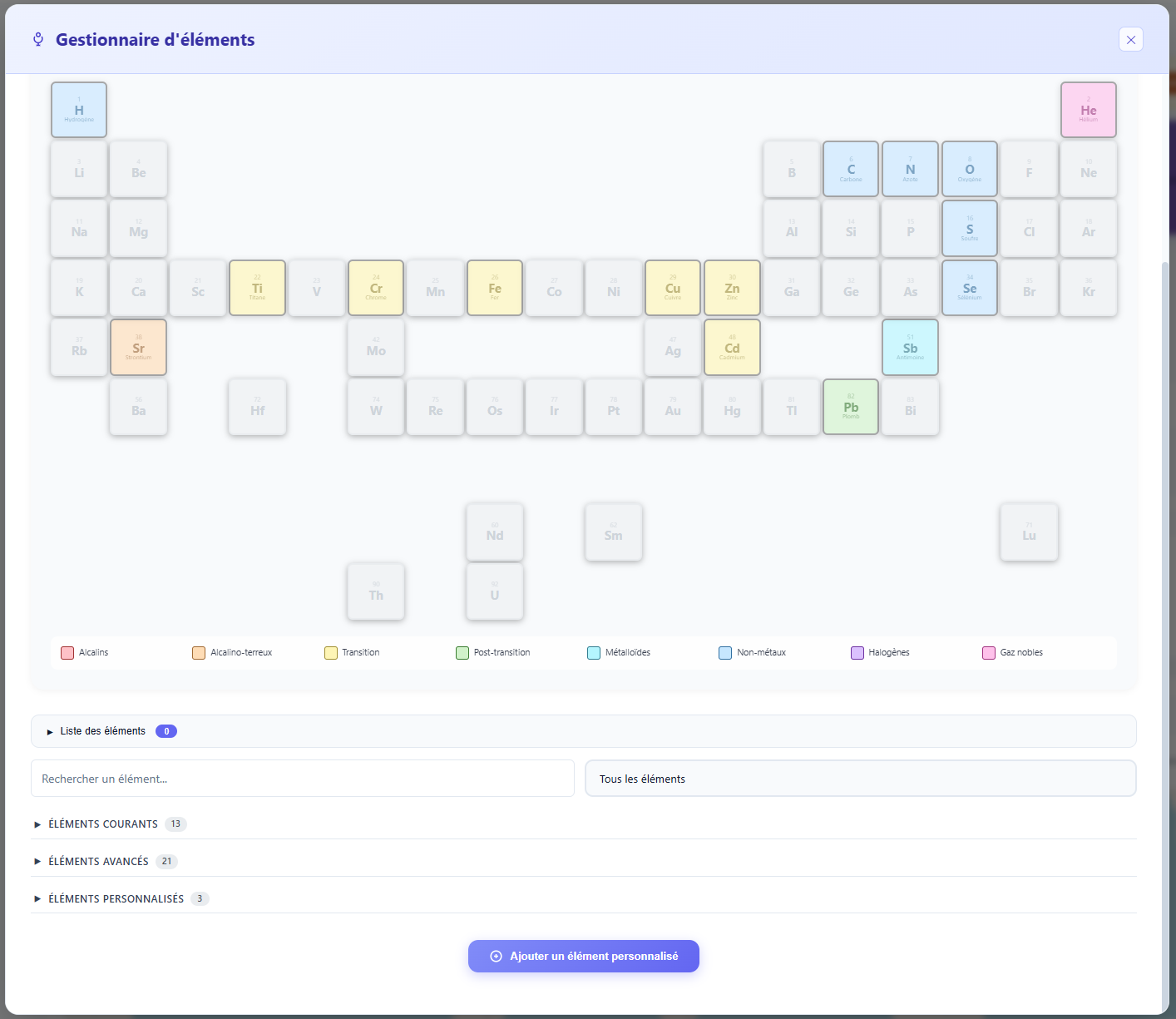This screenshot has height=1019, width=1176.
Task: Click the Cadmium (Cd) element tile
Action: pyautogui.click(x=732, y=347)
